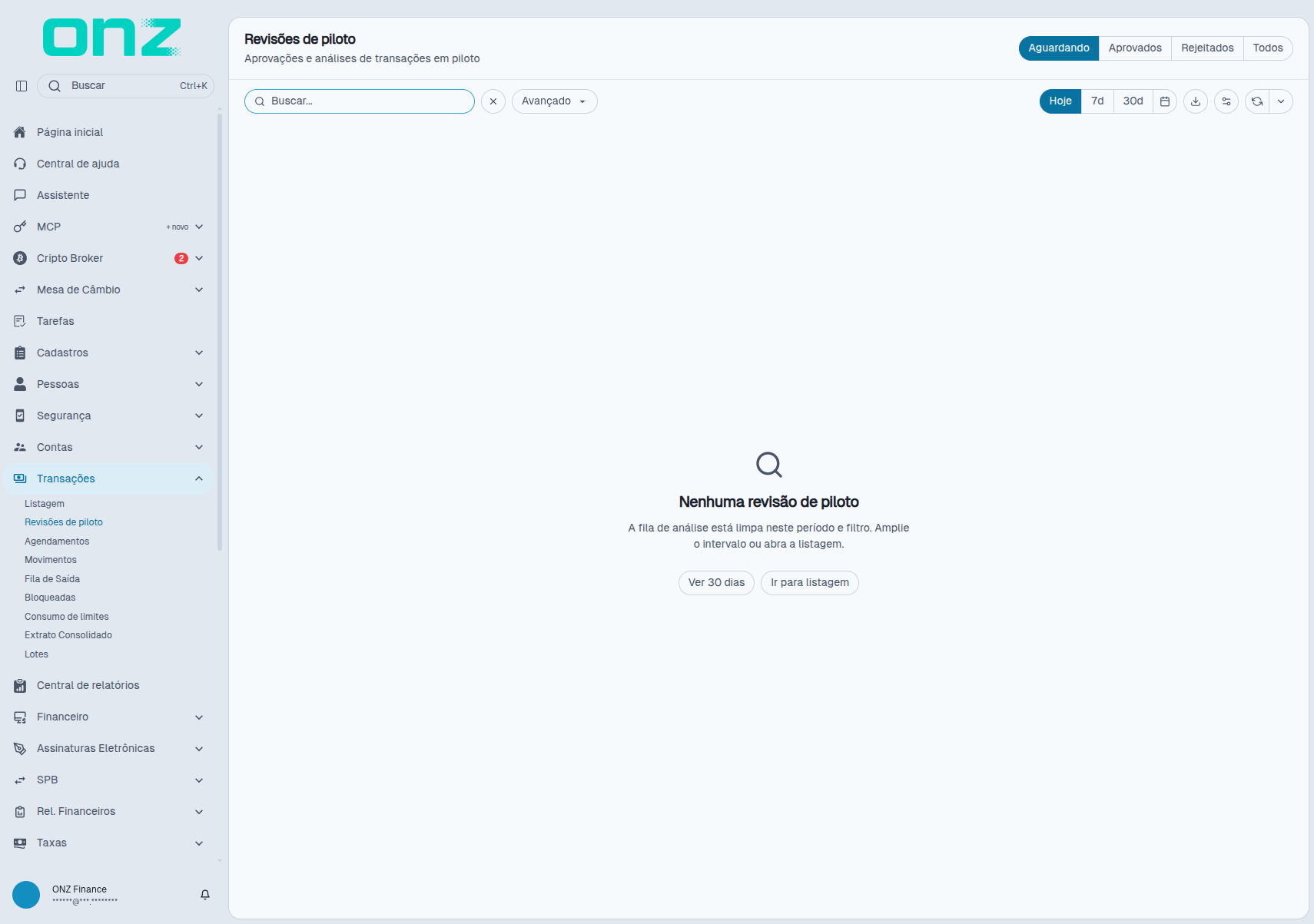Open the refresh options dropdown arrow
Image resolution: width=1314 pixels, height=924 pixels.
(1281, 101)
